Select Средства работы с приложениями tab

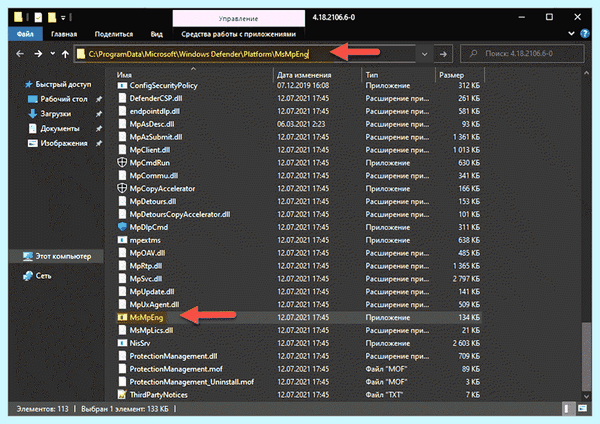[x=238, y=34]
